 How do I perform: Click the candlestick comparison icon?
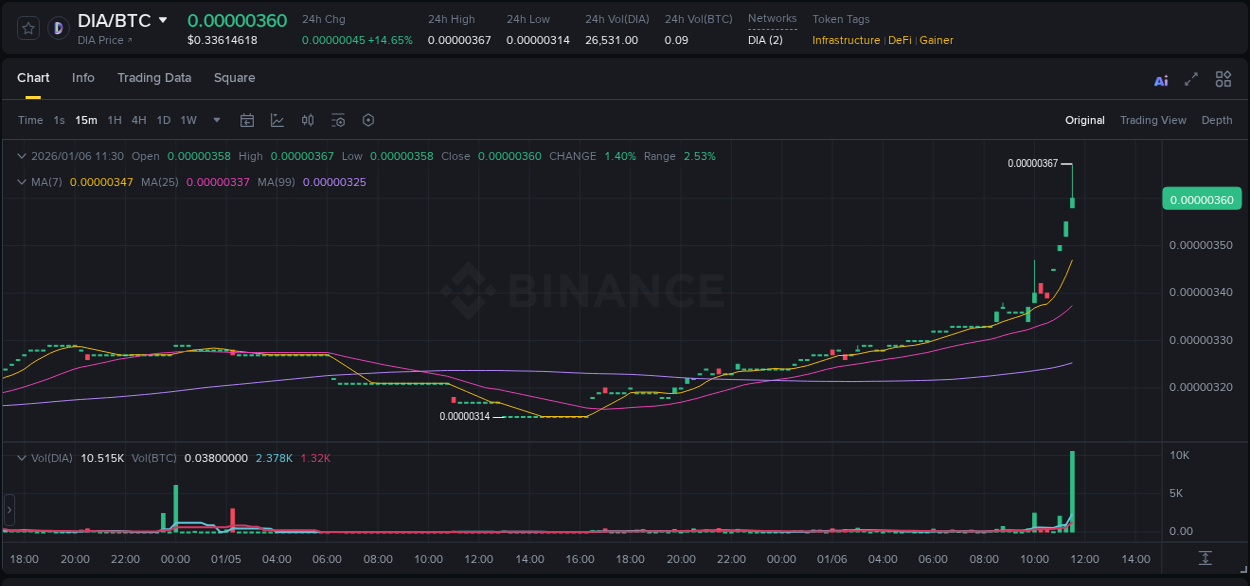click(307, 120)
